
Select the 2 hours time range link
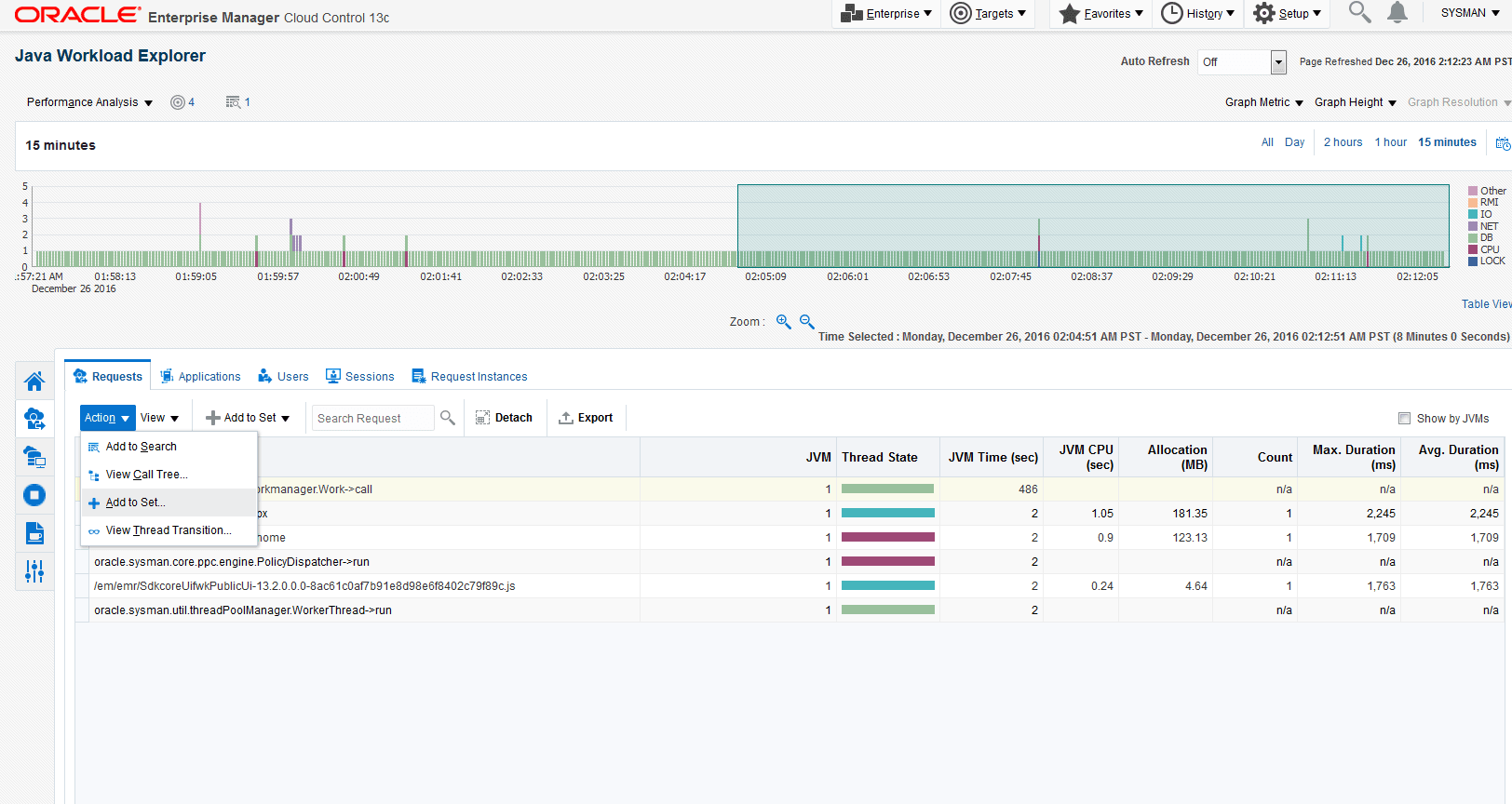[1343, 142]
